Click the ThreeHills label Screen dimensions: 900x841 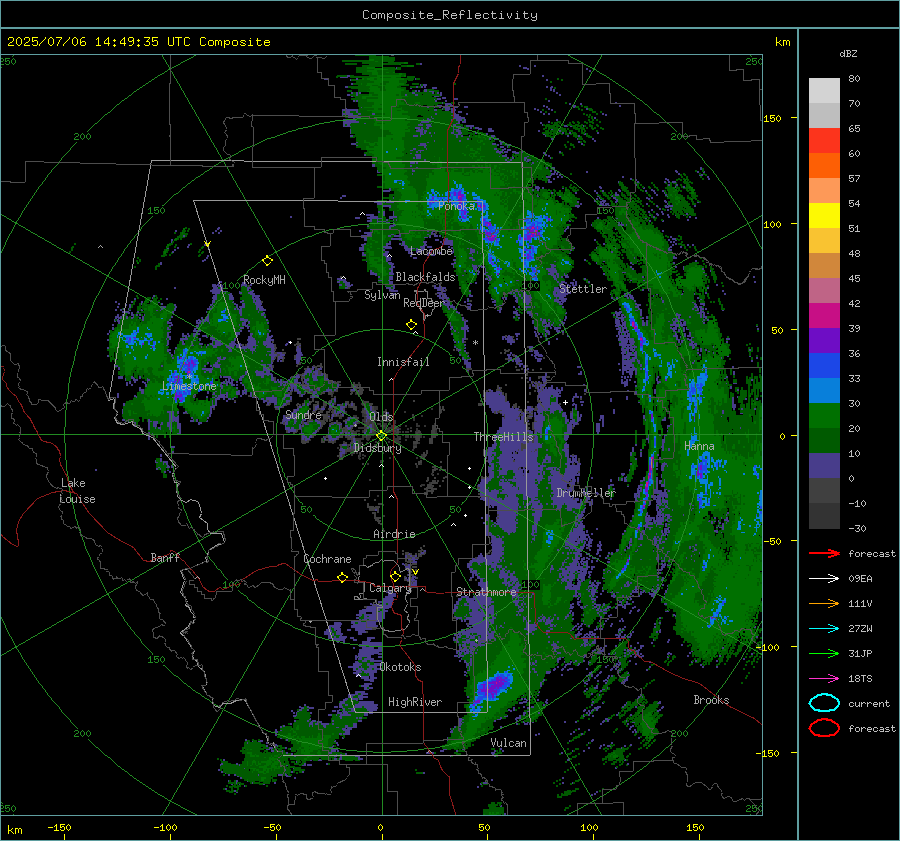(x=503, y=437)
